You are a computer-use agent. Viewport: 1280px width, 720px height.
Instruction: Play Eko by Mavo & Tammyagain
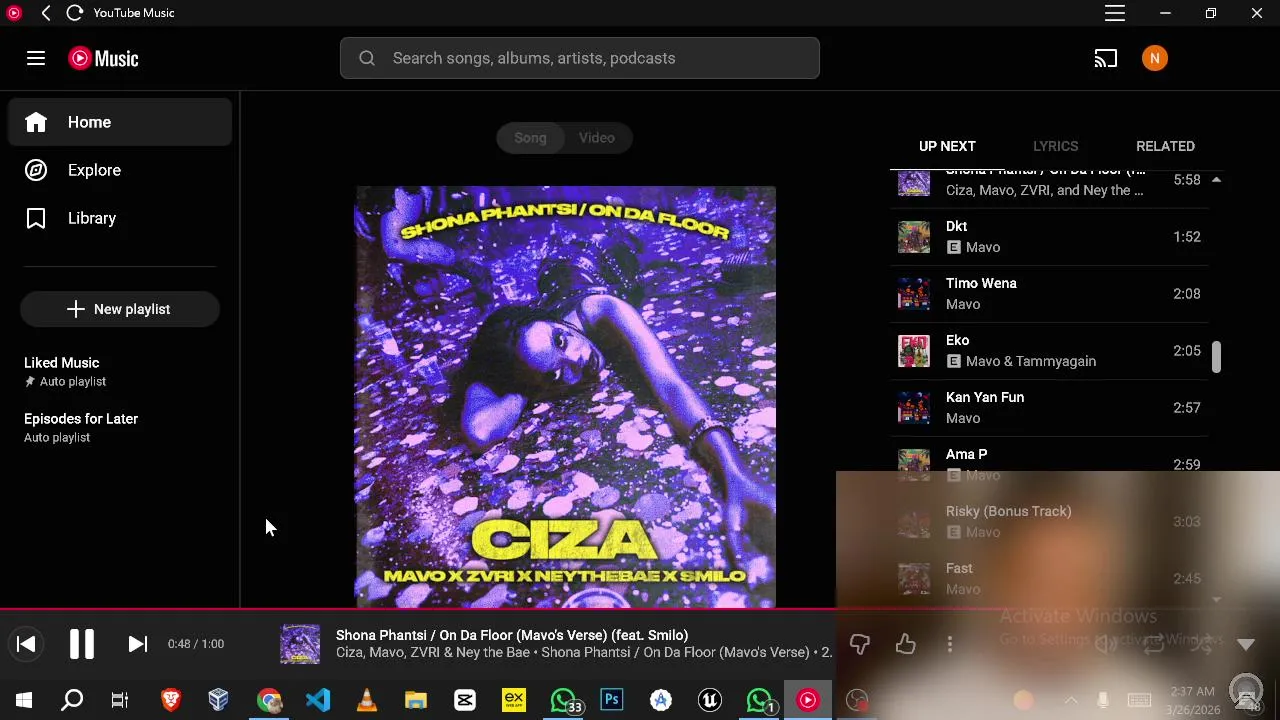click(x=1049, y=351)
